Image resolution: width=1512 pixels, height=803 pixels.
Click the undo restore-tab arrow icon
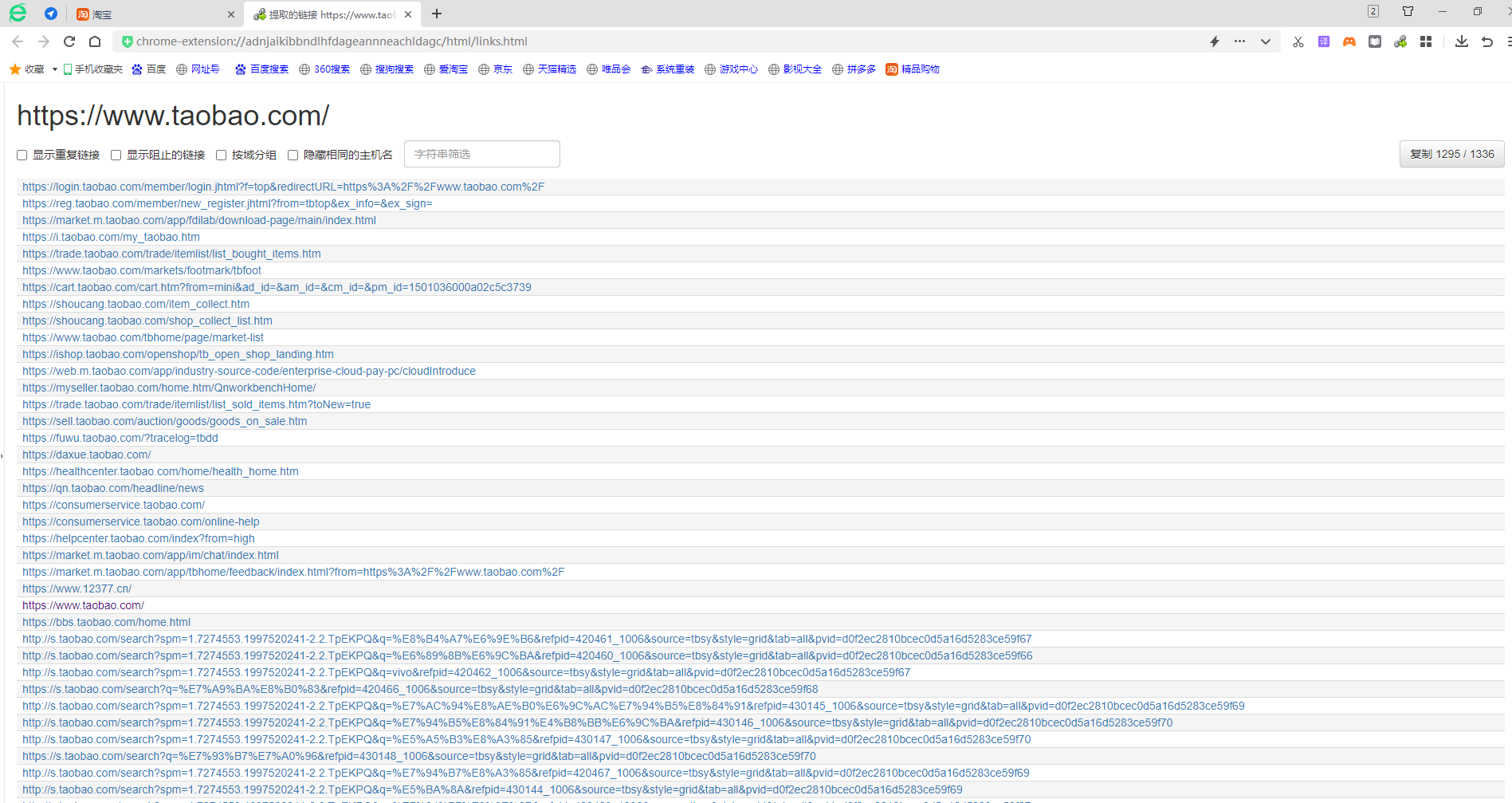click(x=1487, y=41)
